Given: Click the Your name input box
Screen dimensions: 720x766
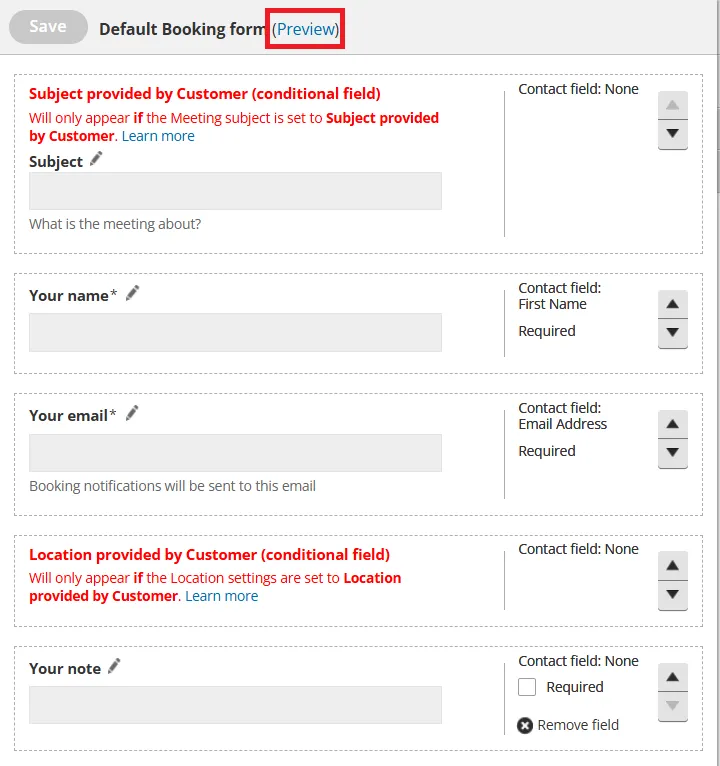Looking at the screenshot, I should [x=235, y=332].
